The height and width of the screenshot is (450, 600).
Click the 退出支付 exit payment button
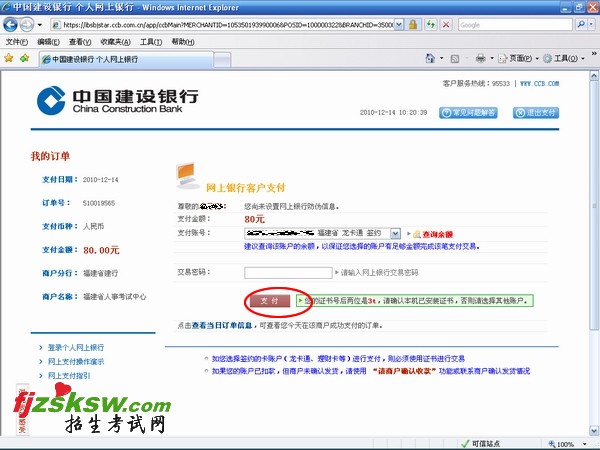click(536, 113)
